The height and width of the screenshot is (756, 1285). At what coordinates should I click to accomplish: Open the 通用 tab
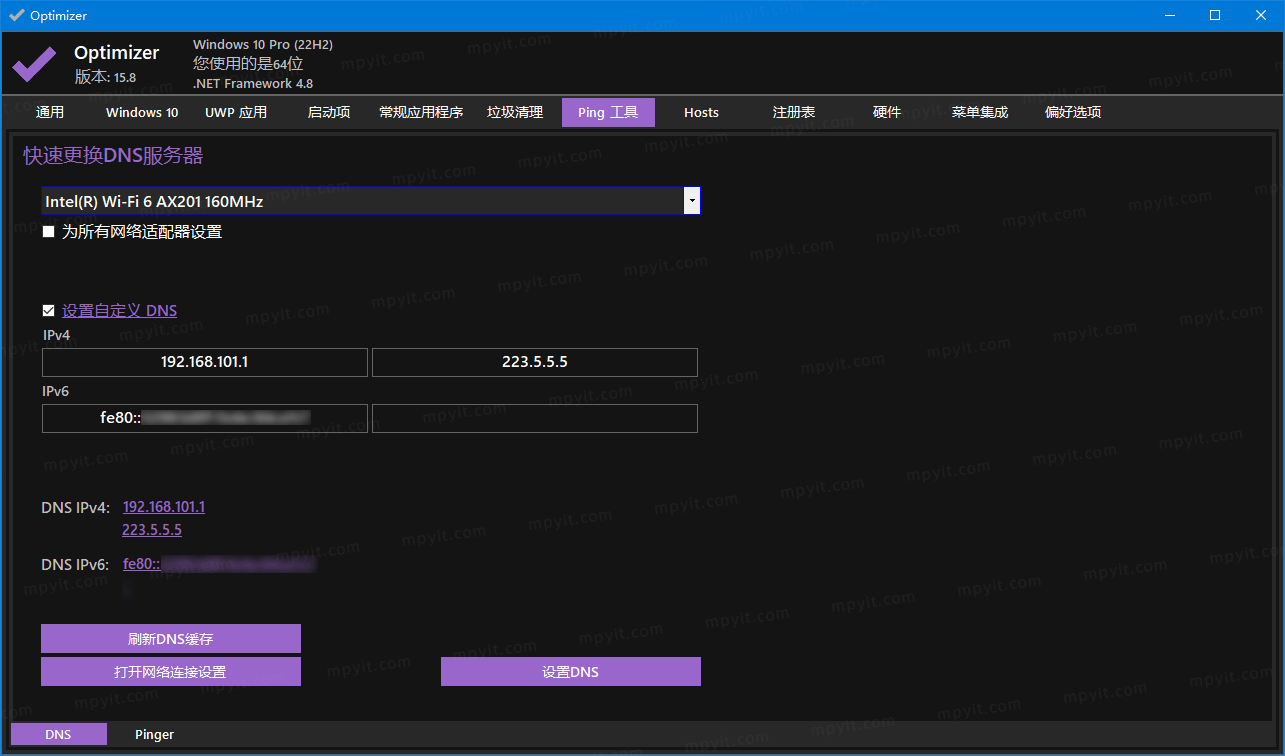click(50, 112)
